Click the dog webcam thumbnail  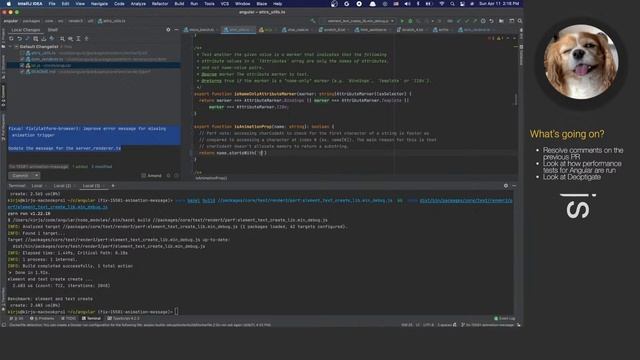click(x=581, y=61)
